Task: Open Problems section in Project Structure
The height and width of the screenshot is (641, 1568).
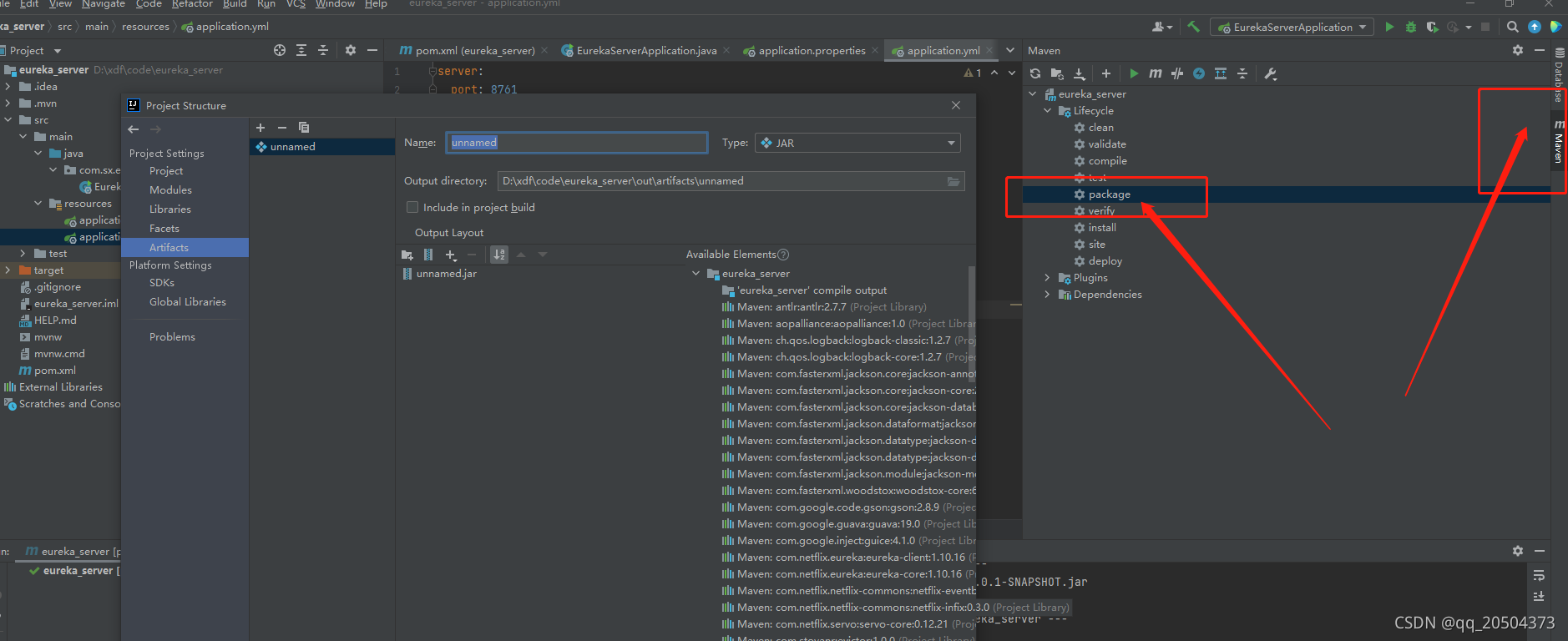Action: pos(172,337)
